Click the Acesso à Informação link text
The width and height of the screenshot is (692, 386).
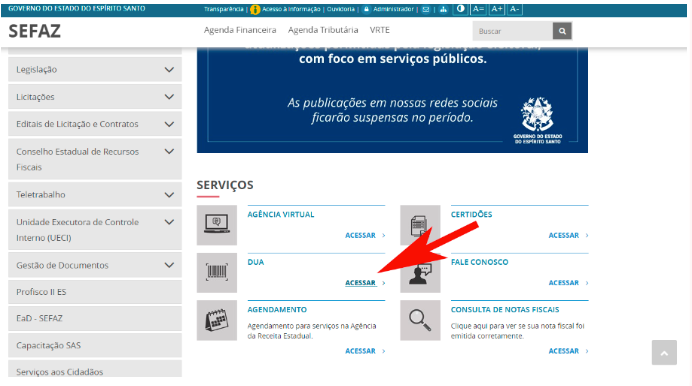291,9
